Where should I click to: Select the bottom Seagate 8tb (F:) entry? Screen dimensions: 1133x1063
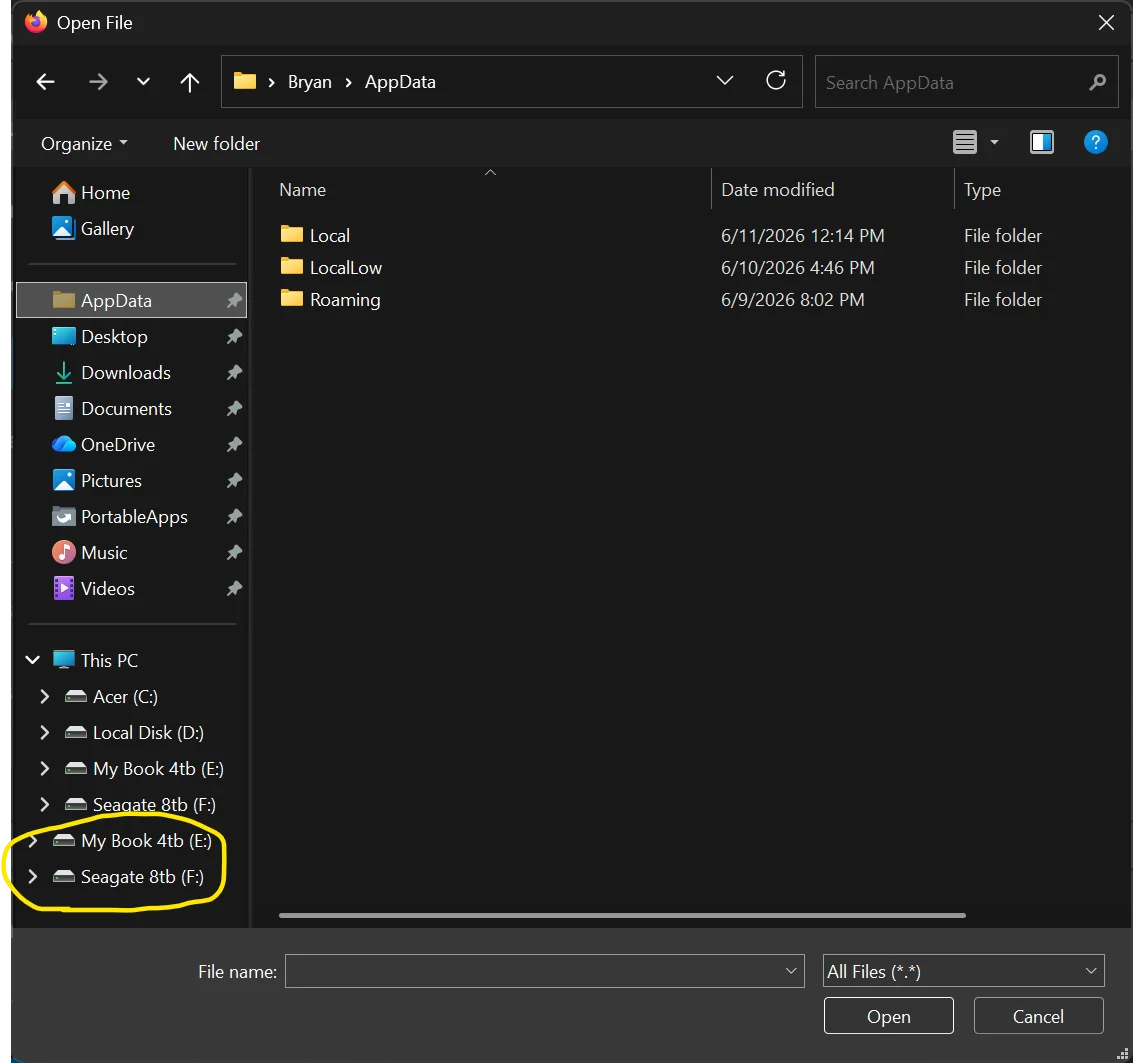pyautogui.click(x=129, y=877)
